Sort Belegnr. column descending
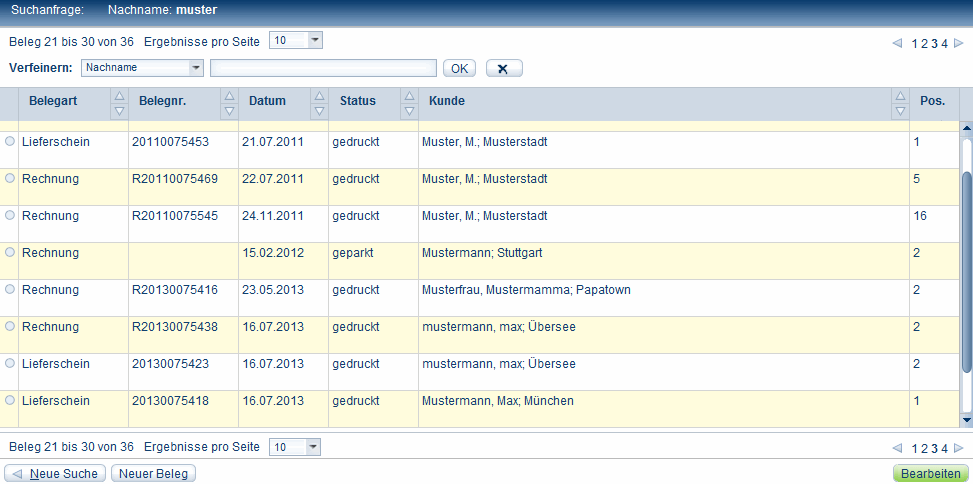Viewport: 973px width, 484px height. point(229,110)
